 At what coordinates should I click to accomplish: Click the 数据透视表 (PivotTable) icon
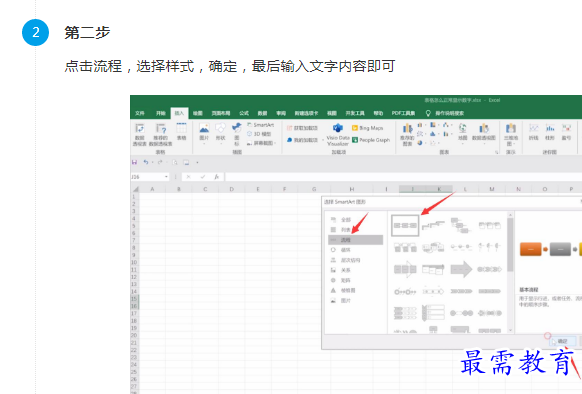point(140,134)
